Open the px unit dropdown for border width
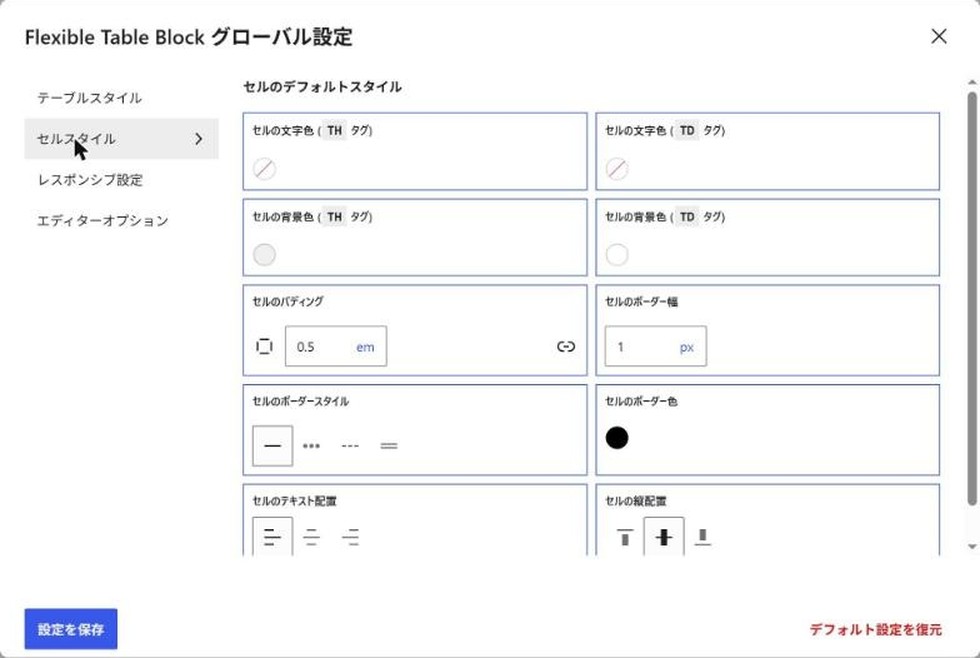The image size is (980, 658). (687, 347)
